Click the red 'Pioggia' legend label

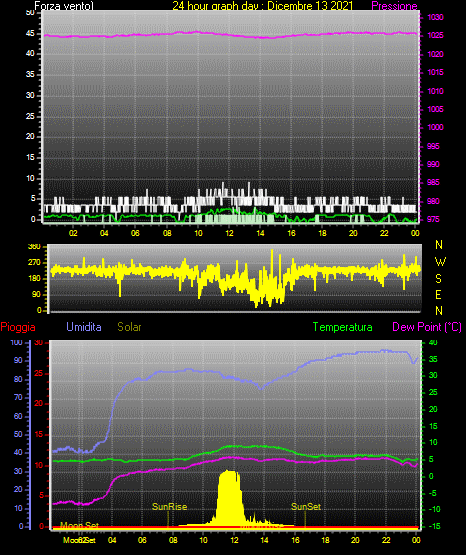point(18,327)
